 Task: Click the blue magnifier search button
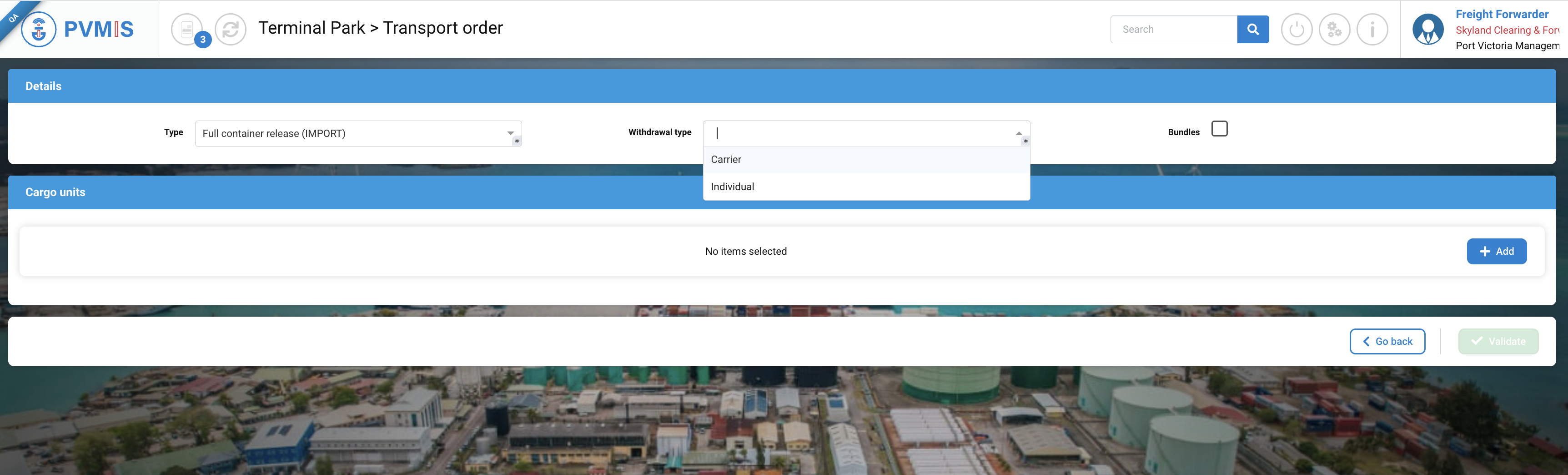[1253, 29]
